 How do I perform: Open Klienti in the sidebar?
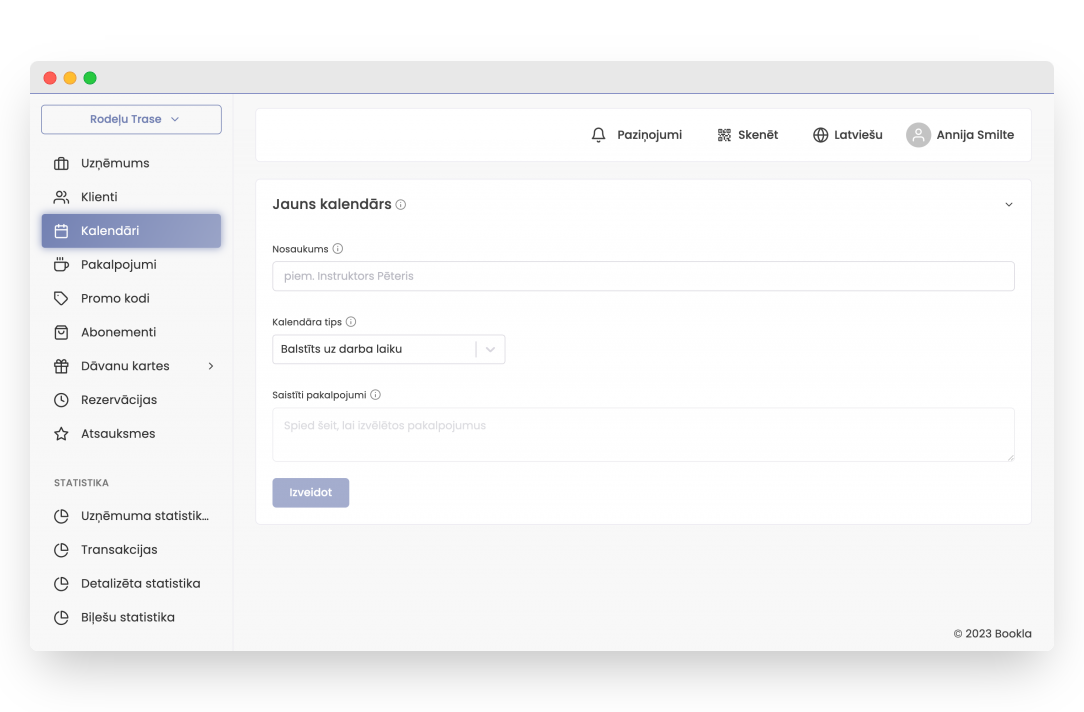pyautogui.click(x=99, y=197)
